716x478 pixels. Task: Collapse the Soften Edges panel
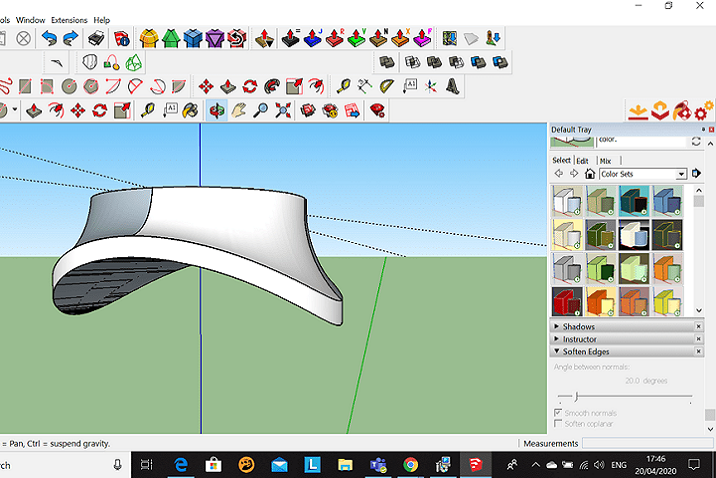(x=585, y=352)
